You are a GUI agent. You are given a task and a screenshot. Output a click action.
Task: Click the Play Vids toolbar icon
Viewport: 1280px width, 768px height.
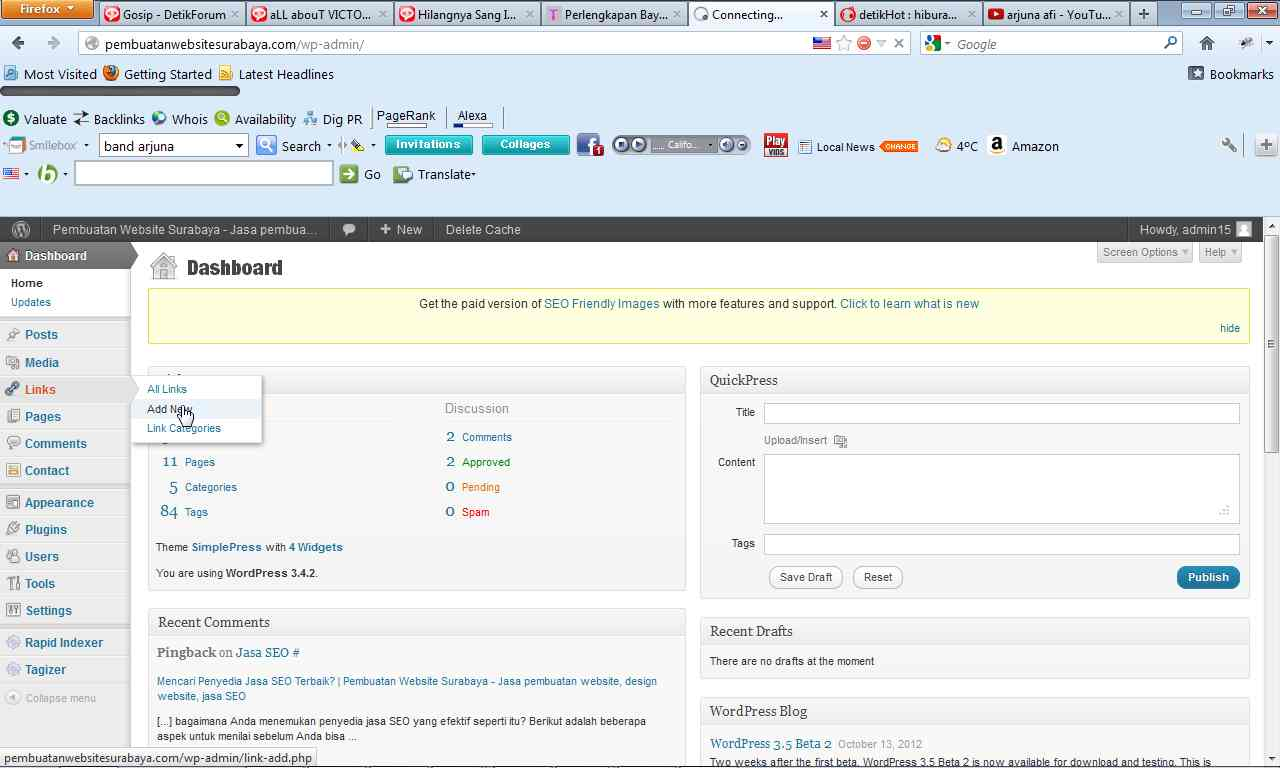click(x=775, y=146)
